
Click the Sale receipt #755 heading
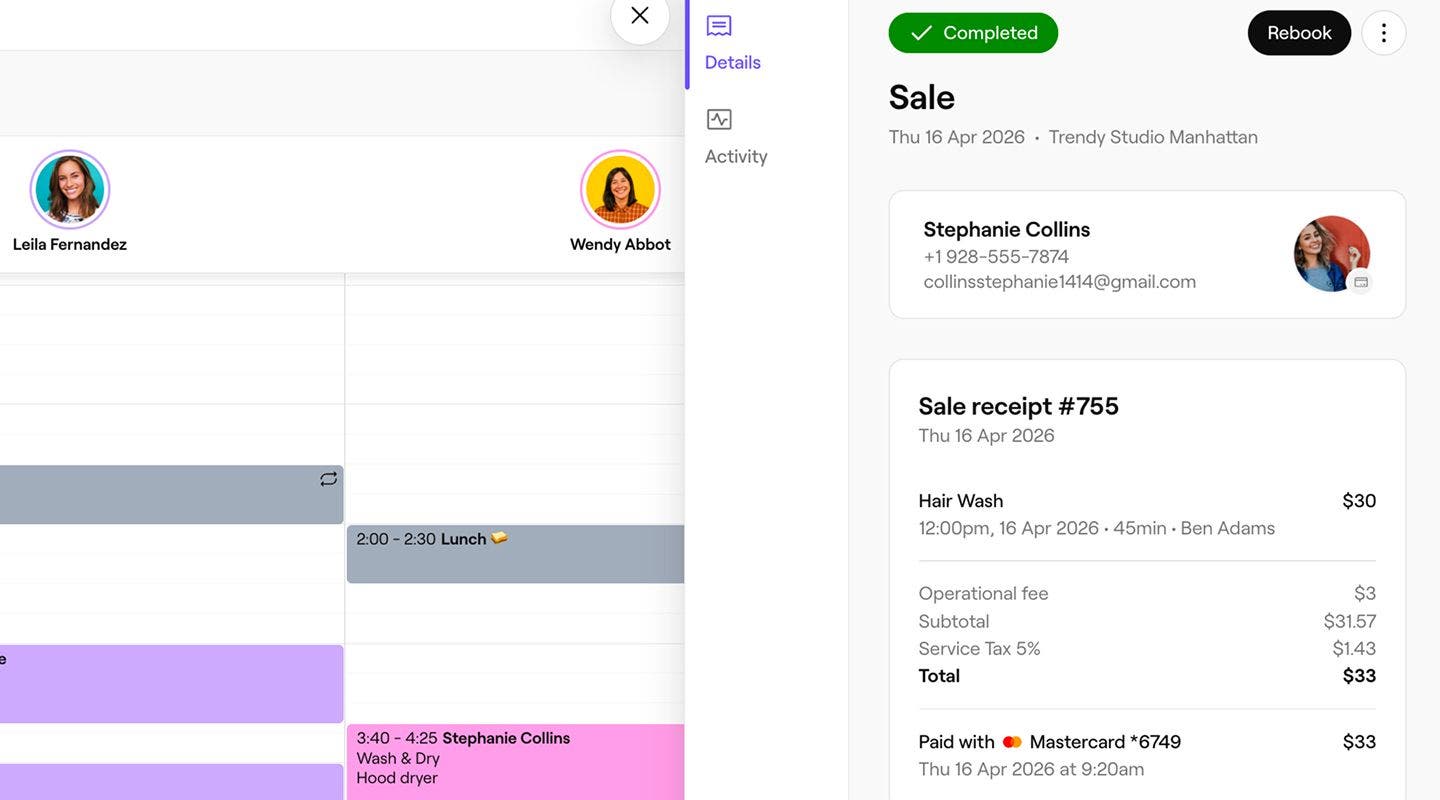coord(1018,406)
